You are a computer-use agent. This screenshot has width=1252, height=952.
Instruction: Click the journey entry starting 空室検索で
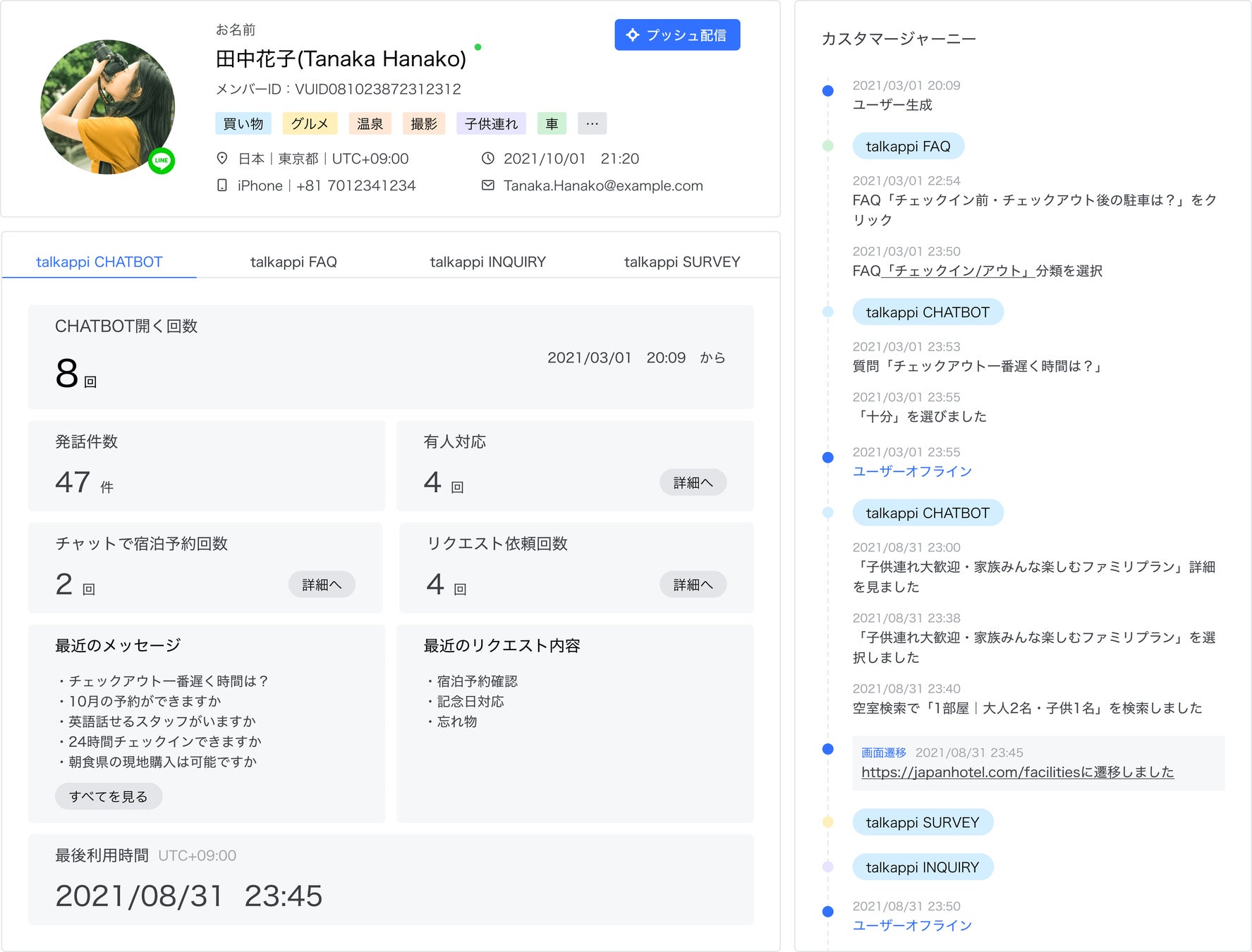point(1028,708)
